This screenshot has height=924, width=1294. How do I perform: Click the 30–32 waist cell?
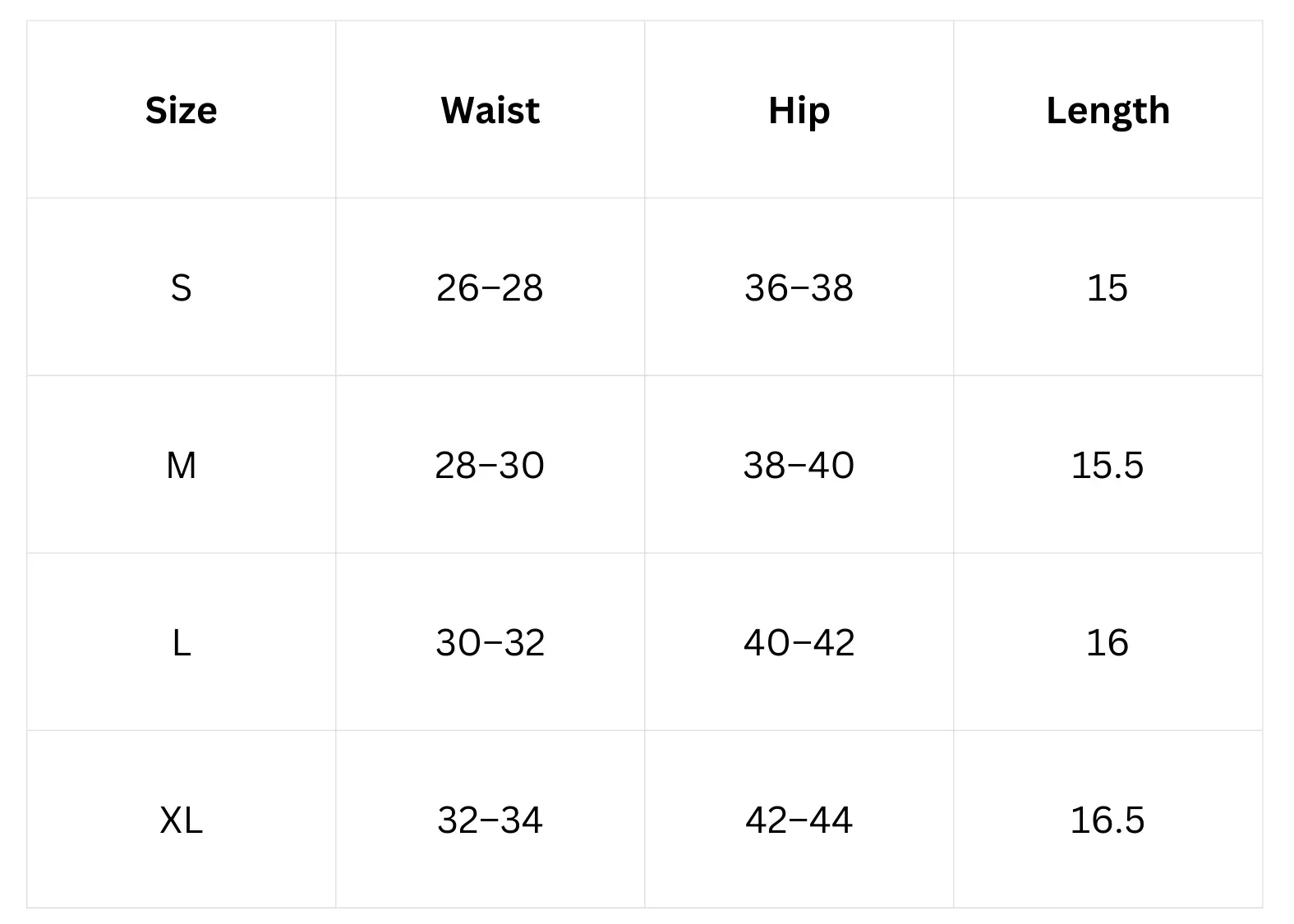tap(490, 642)
